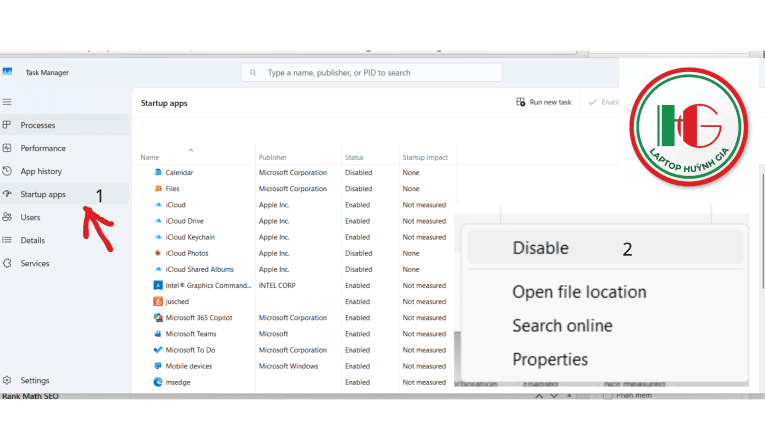The height and width of the screenshot is (430, 765).
Task: Click the Run new task button
Action: [x=544, y=102]
